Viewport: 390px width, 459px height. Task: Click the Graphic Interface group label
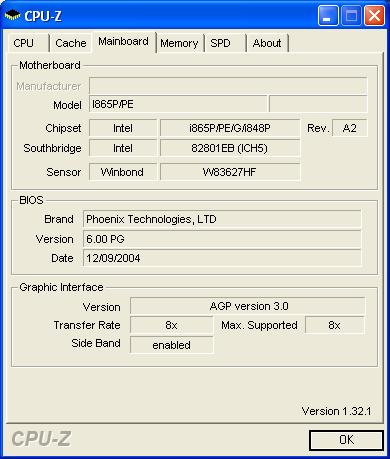61,287
